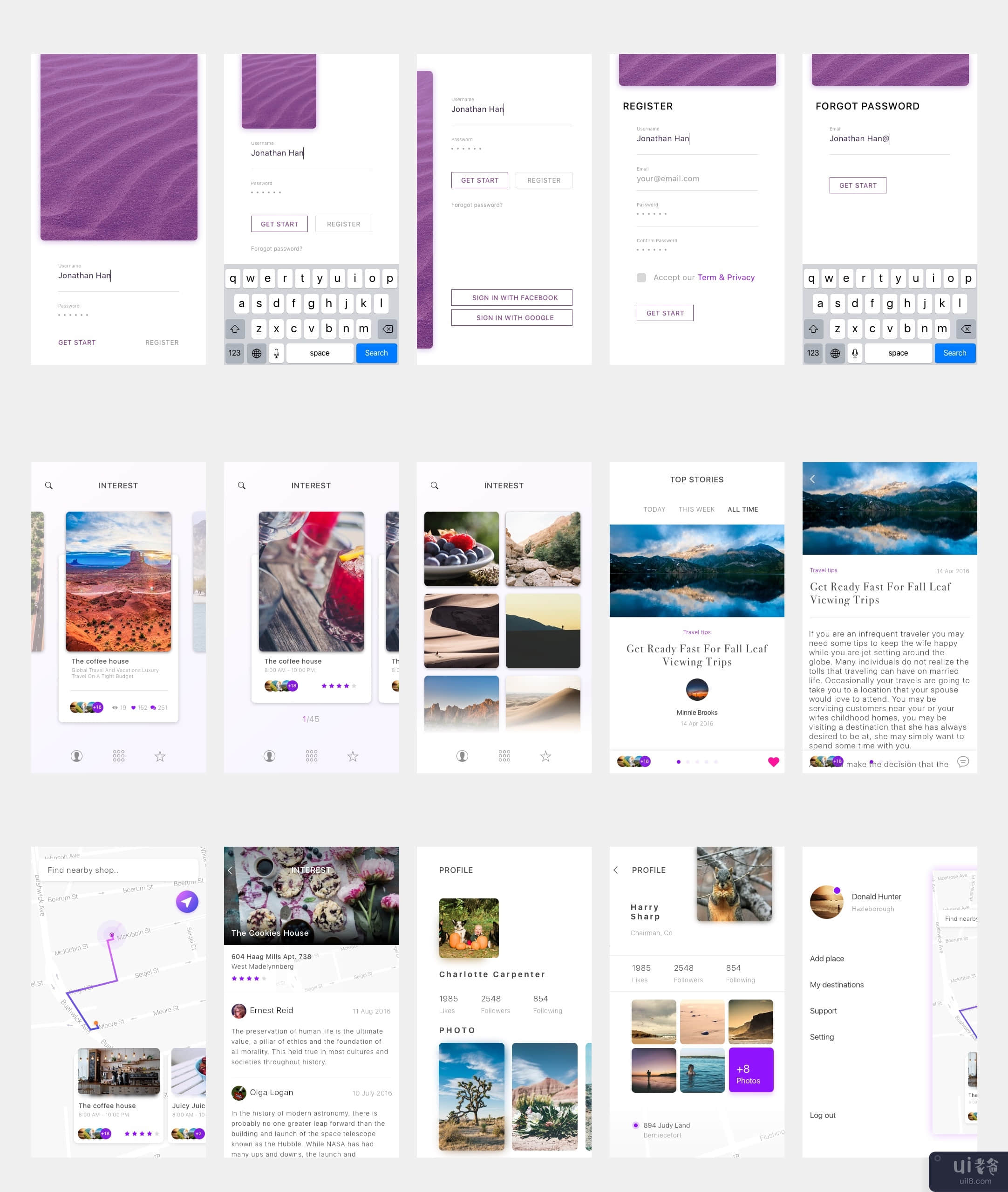Click SIGN IN WITH GOOGLE button
The width and height of the screenshot is (1008, 1192).
511,318
